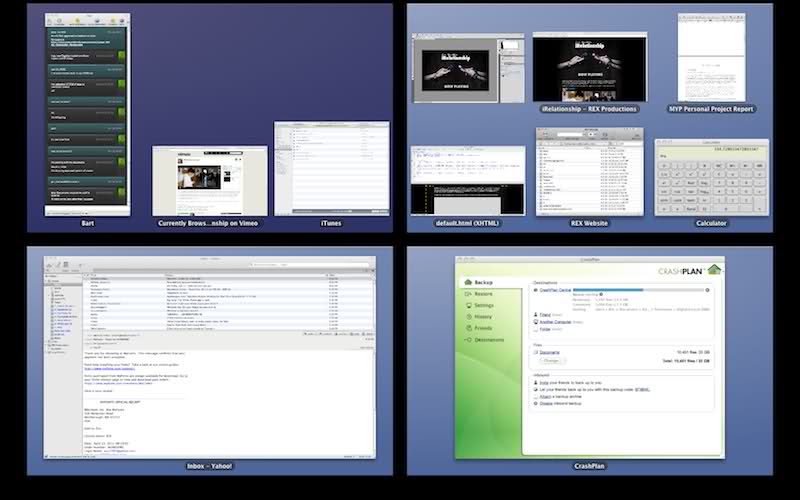Click the search field in the Inbox window
The image size is (800, 500).
(309, 265)
